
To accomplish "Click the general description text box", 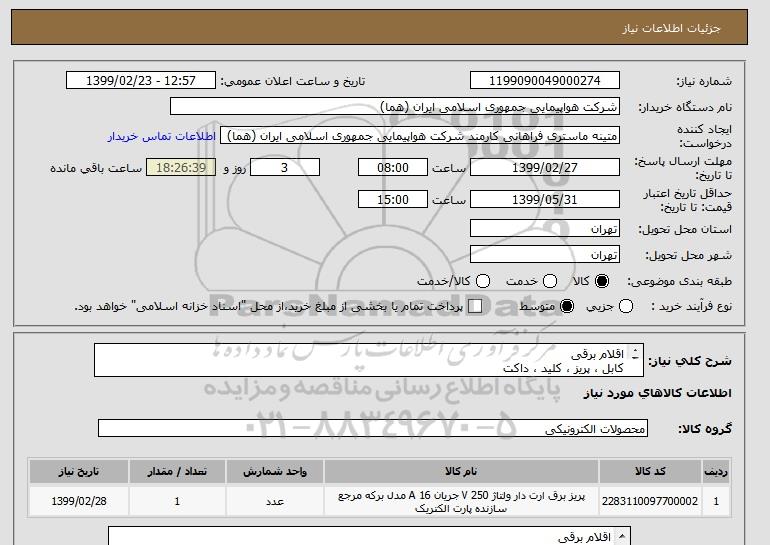I will [x=369, y=360].
